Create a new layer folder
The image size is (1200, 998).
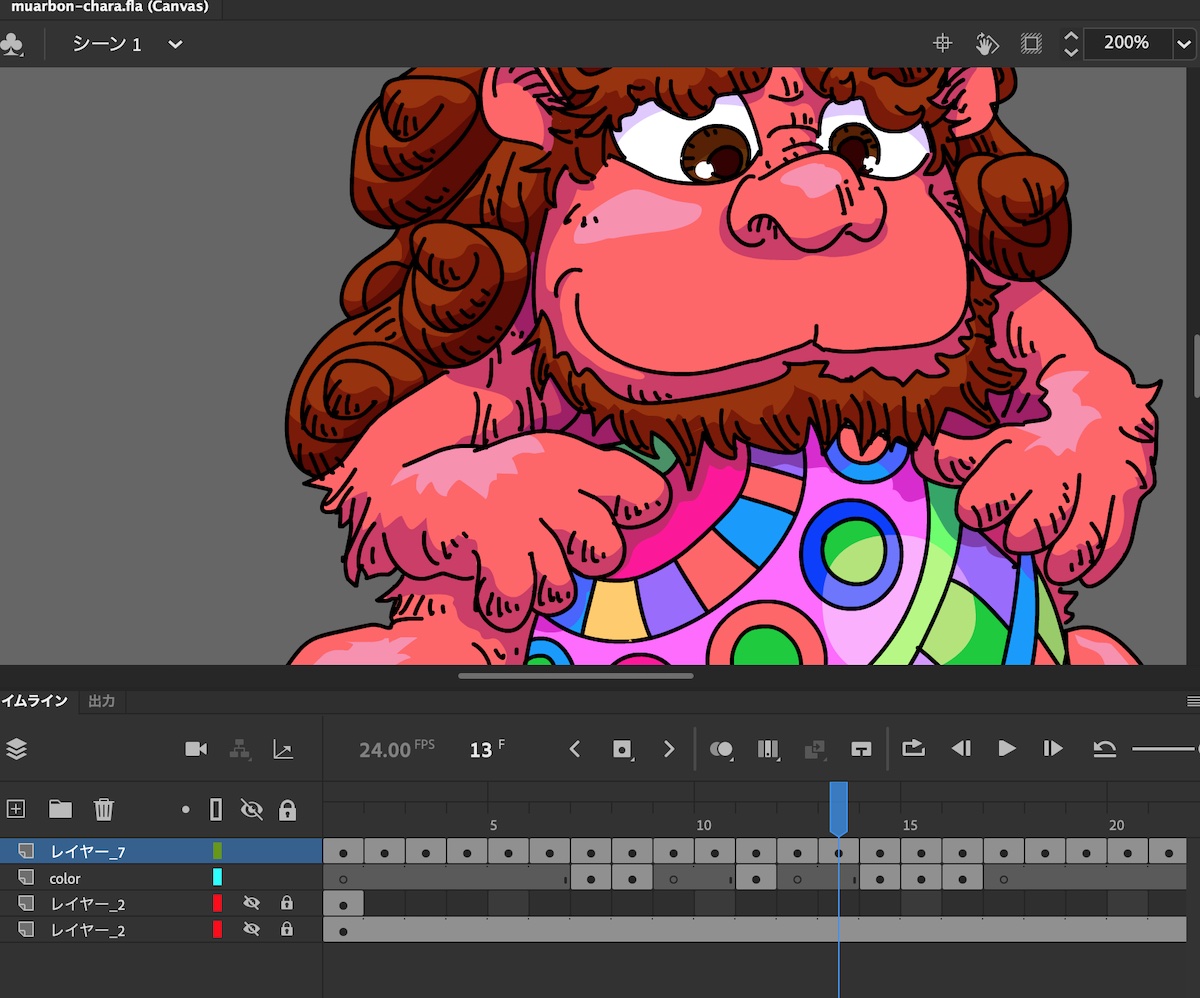point(60,808)
